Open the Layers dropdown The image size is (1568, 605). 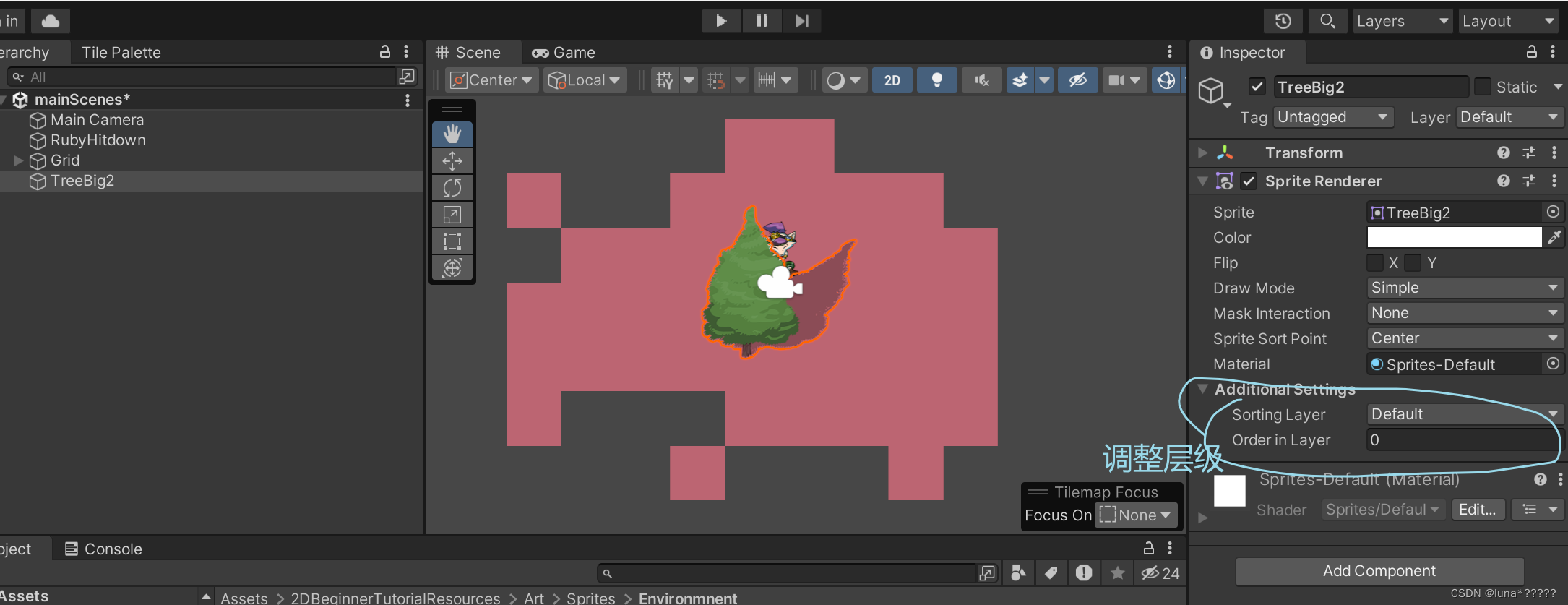[x=1403, y=21]
